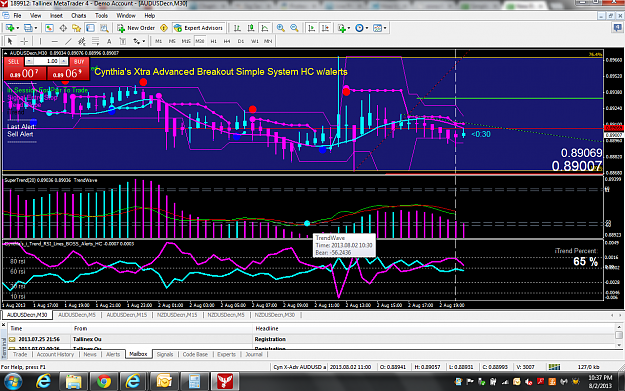Switch chart to candlestick view icon
Viewport: 625px width, 391px height.
(251, 28)
